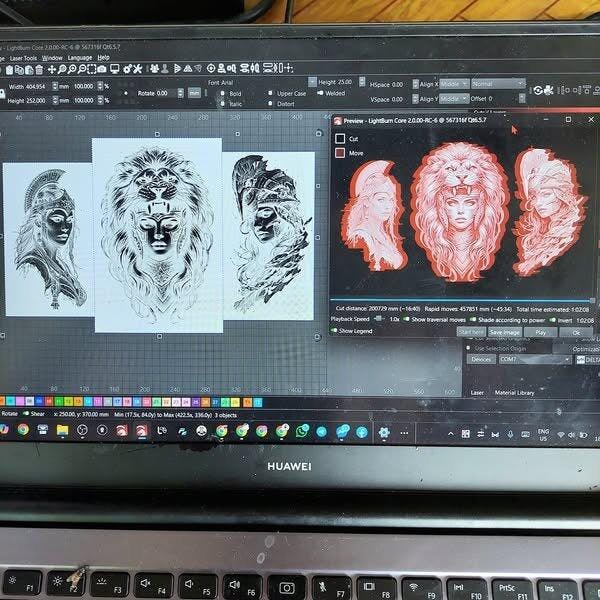Click the Copy icon in the toolbar
The width and height of the screenshot is (600, 600).
[x=19, y=70]
